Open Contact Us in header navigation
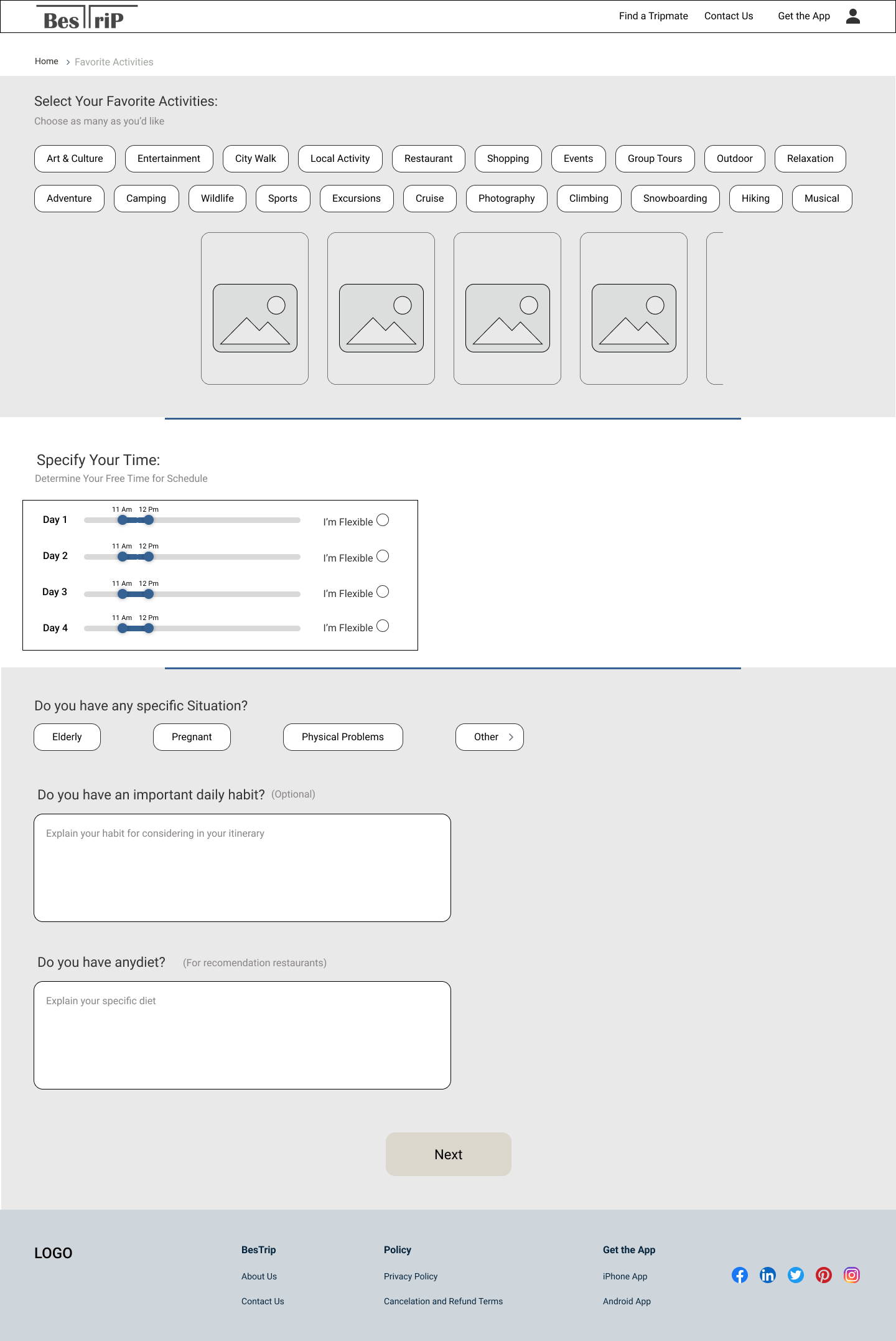Viewport: 896px width, 1341px height. 729,16
